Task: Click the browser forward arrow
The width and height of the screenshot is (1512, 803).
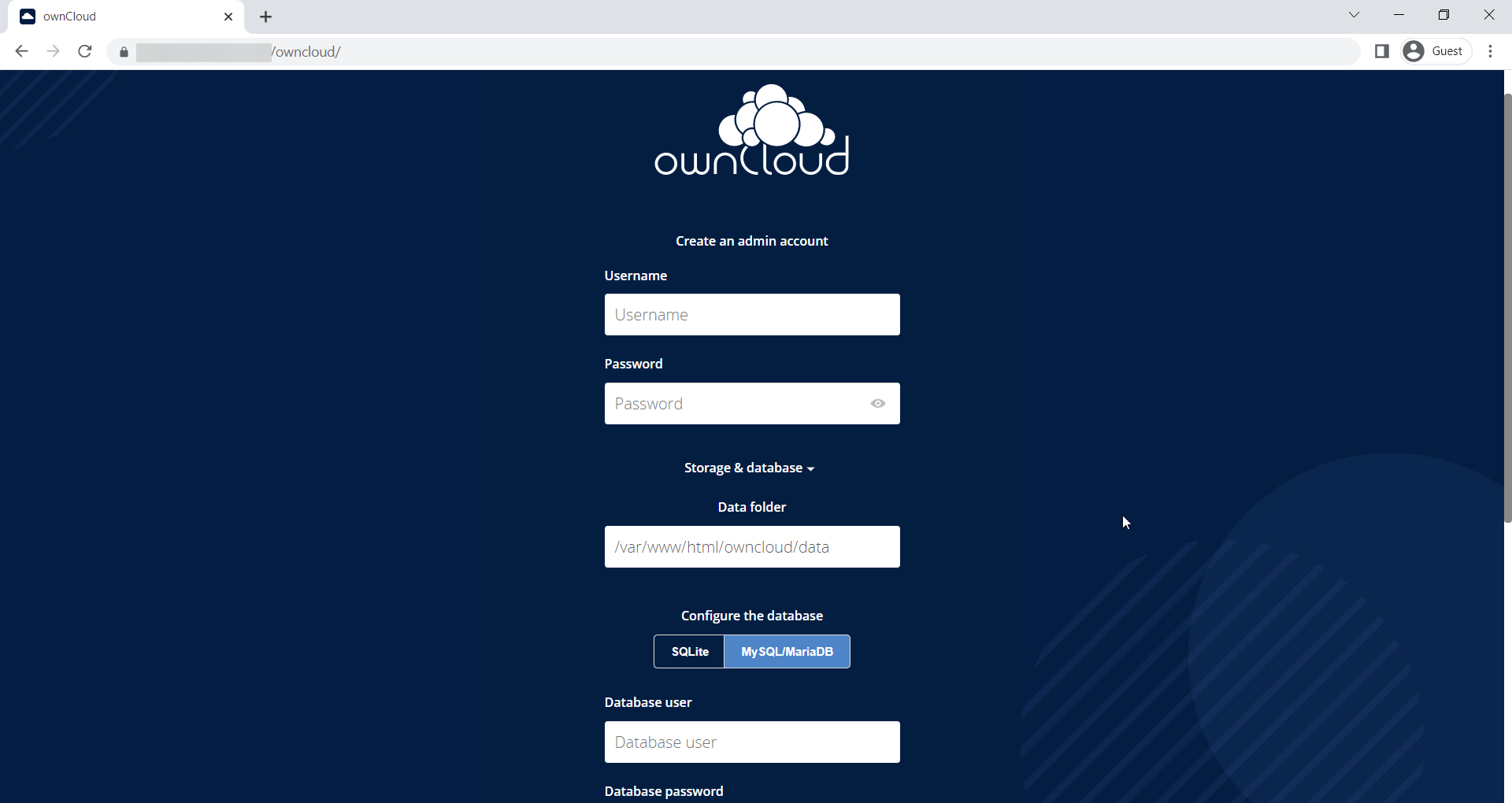Action: click(x=53, y=51)
